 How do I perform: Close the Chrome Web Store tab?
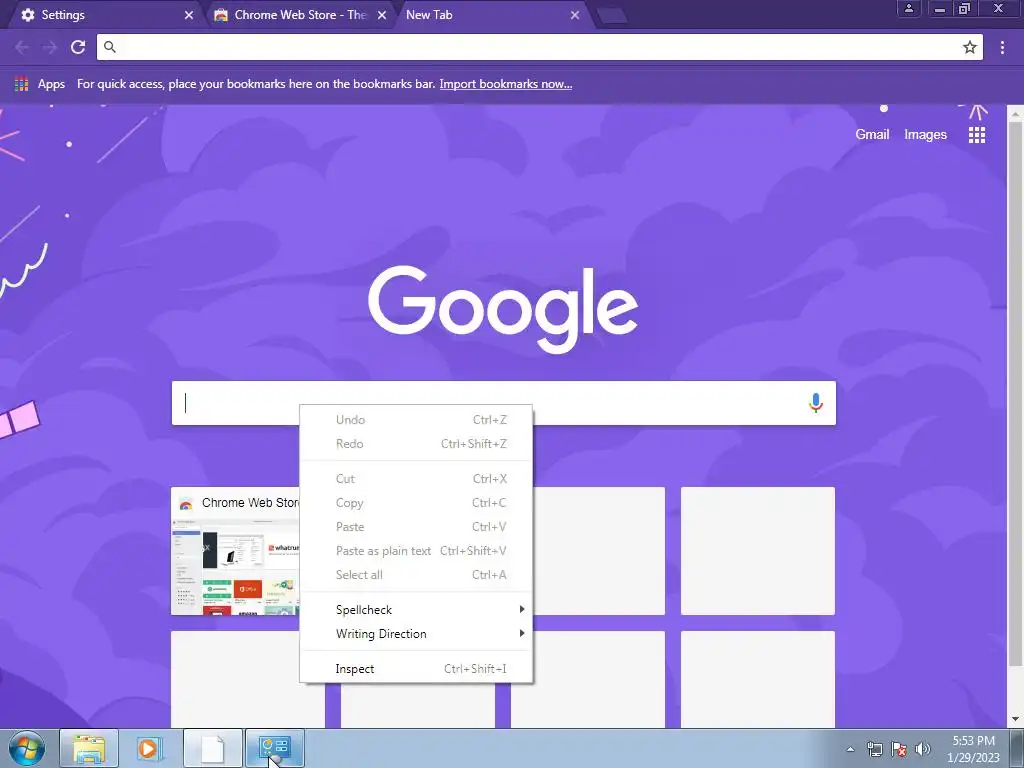382,15
